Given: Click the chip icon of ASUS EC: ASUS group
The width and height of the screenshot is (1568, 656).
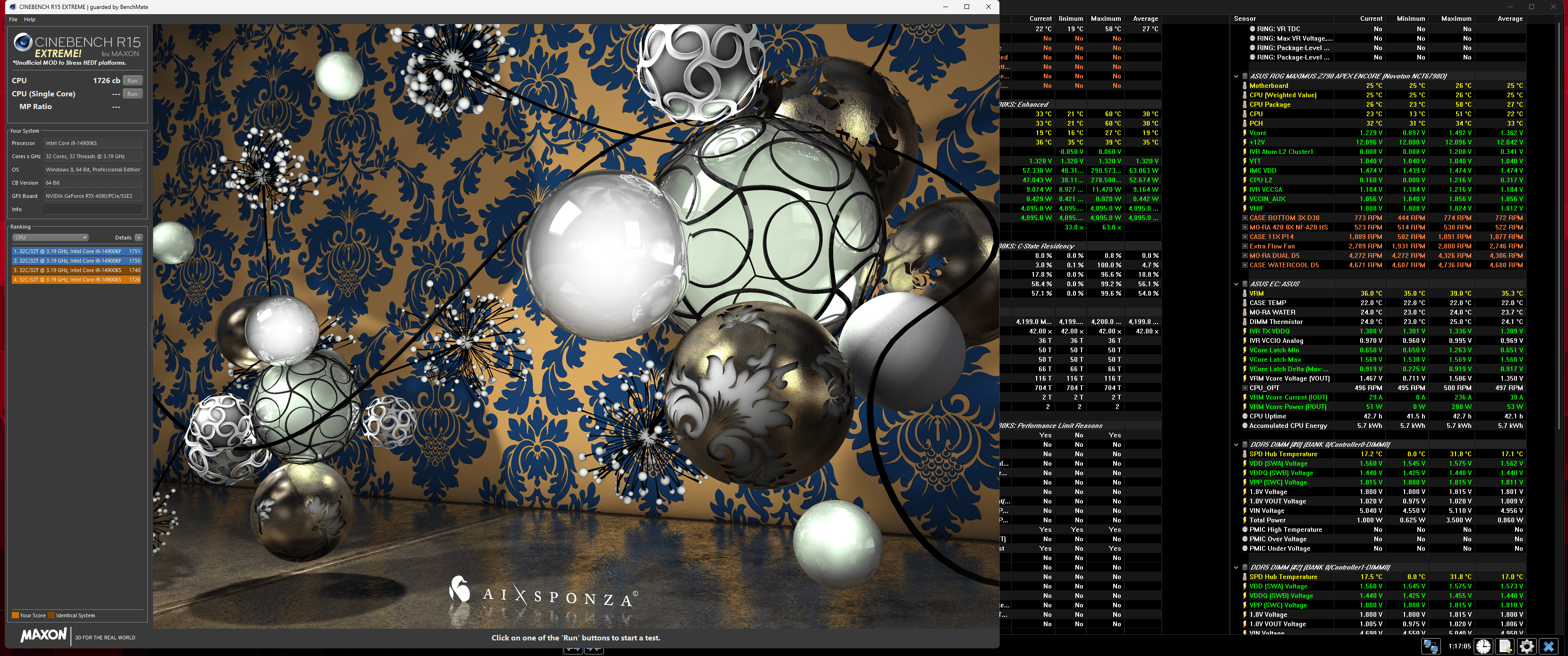Looking at the screenshot, I should tap(1245, 283).
